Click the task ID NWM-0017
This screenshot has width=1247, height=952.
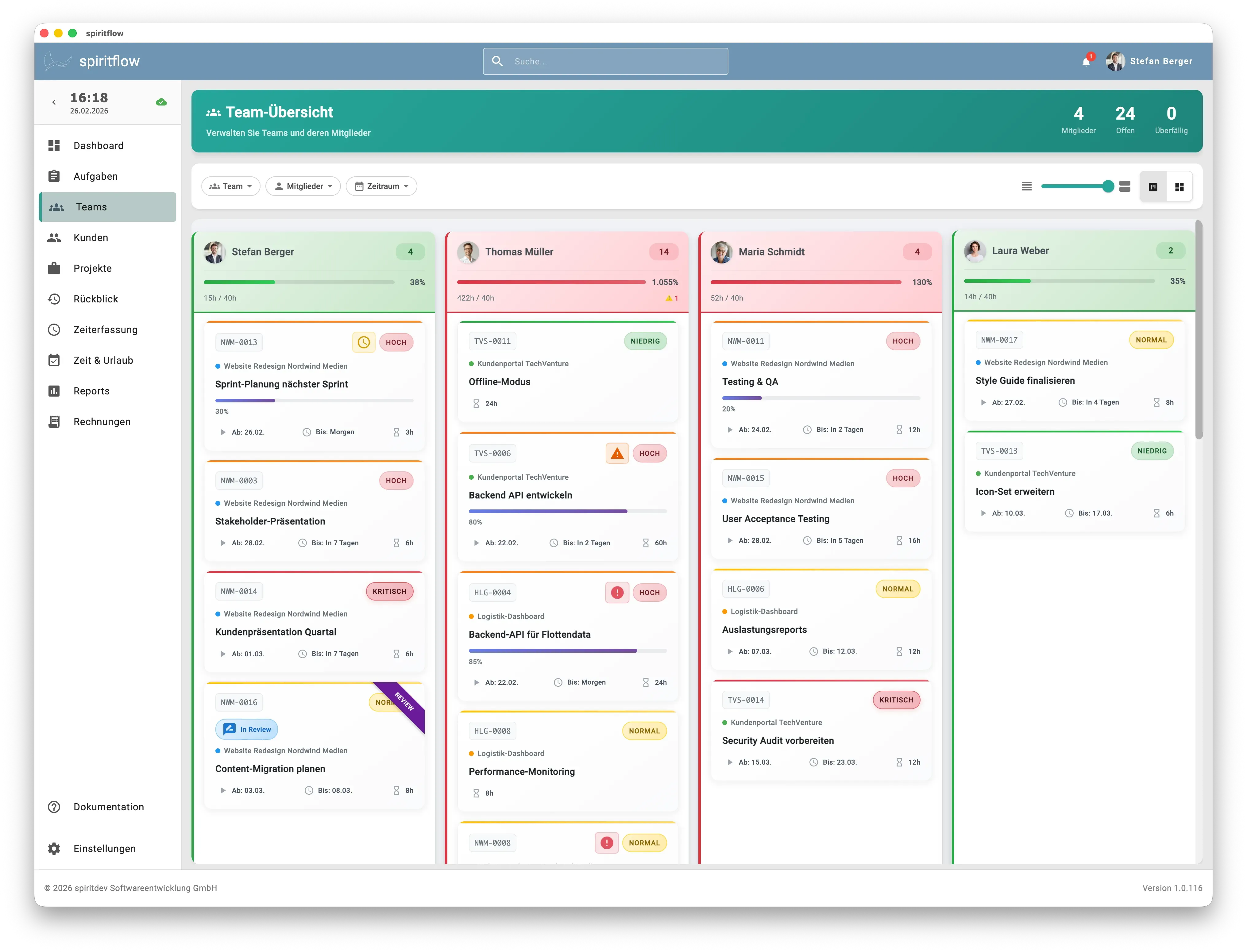(999, 340)
